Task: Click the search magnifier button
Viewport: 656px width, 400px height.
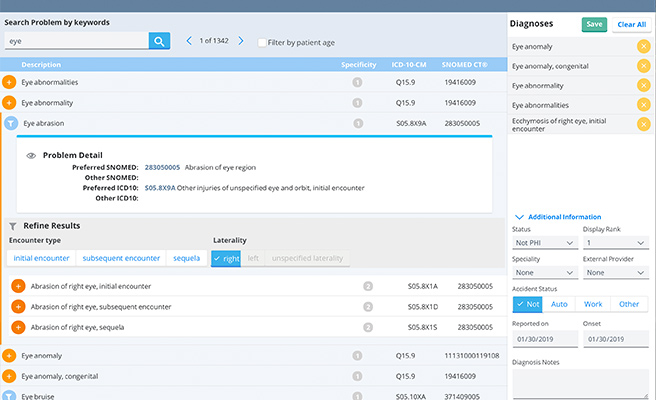Action: coord(159,41)
